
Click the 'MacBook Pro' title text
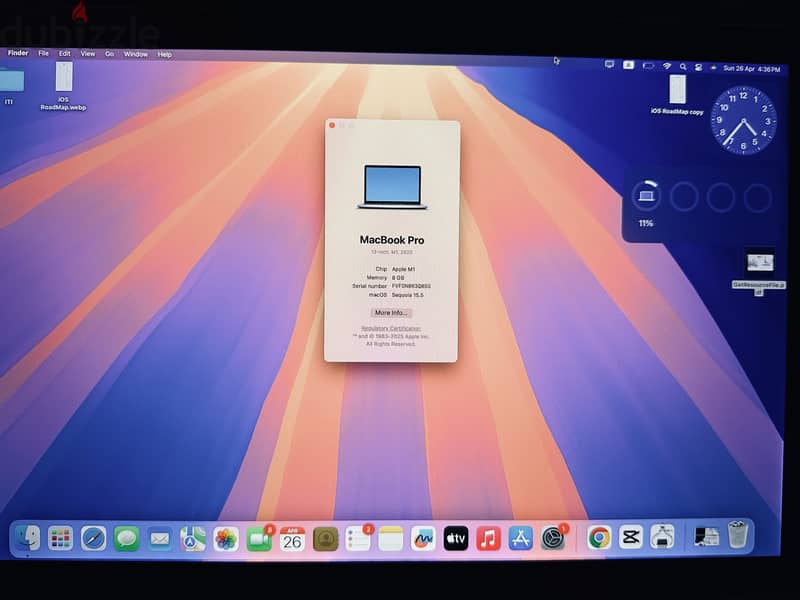392,240
